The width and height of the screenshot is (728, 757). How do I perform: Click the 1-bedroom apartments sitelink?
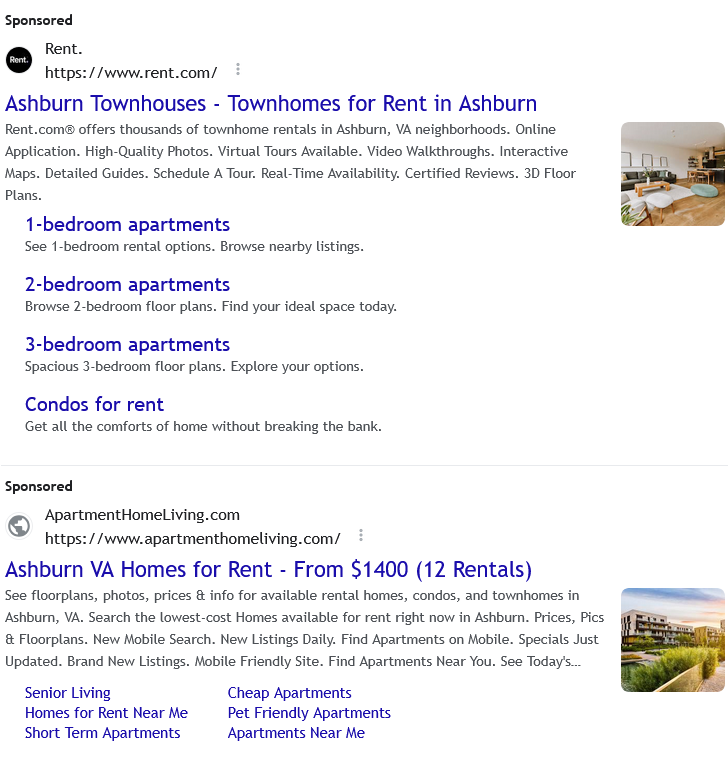[127, 224]
